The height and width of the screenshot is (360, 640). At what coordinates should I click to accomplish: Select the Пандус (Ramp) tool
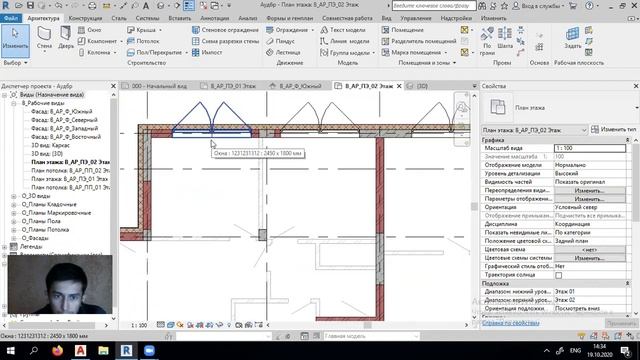coord(280,41)
